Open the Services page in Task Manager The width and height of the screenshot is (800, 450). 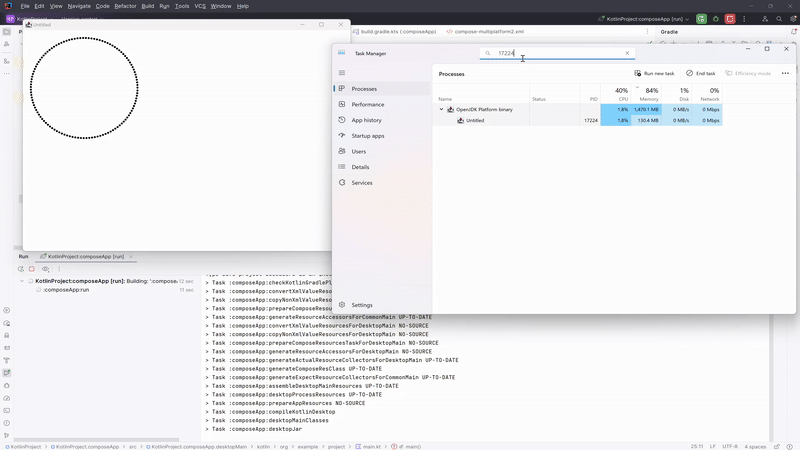(x=382, y=183)
